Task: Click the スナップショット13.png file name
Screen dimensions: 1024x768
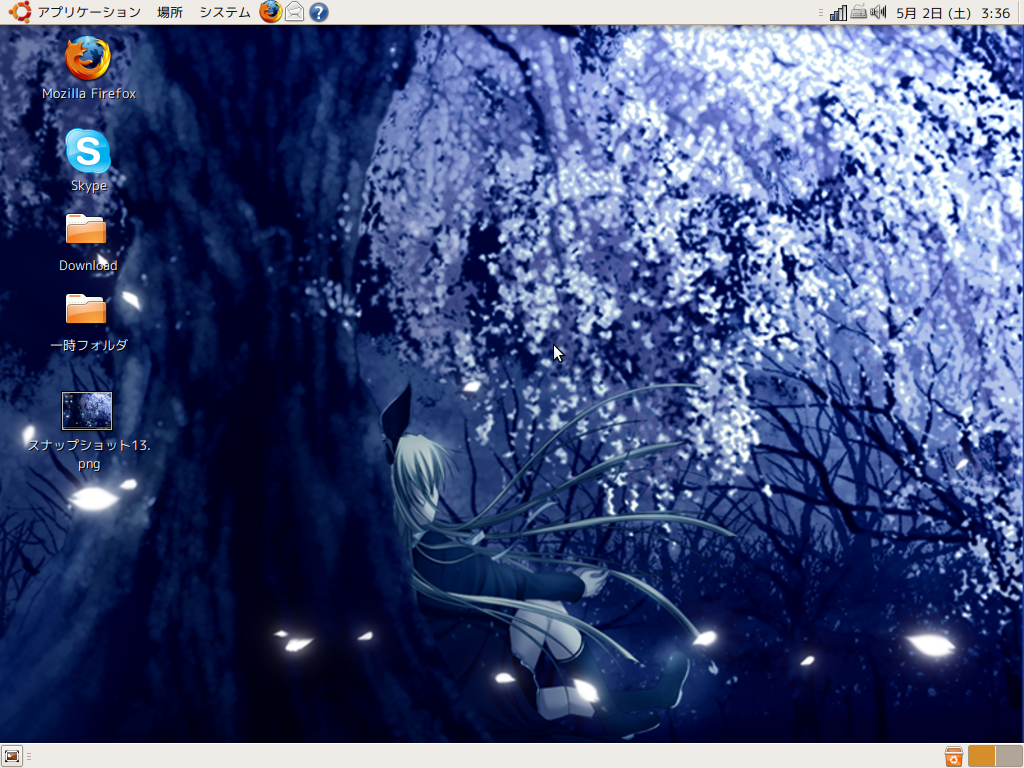Action: pyautogui.click(x=89, y=455)
